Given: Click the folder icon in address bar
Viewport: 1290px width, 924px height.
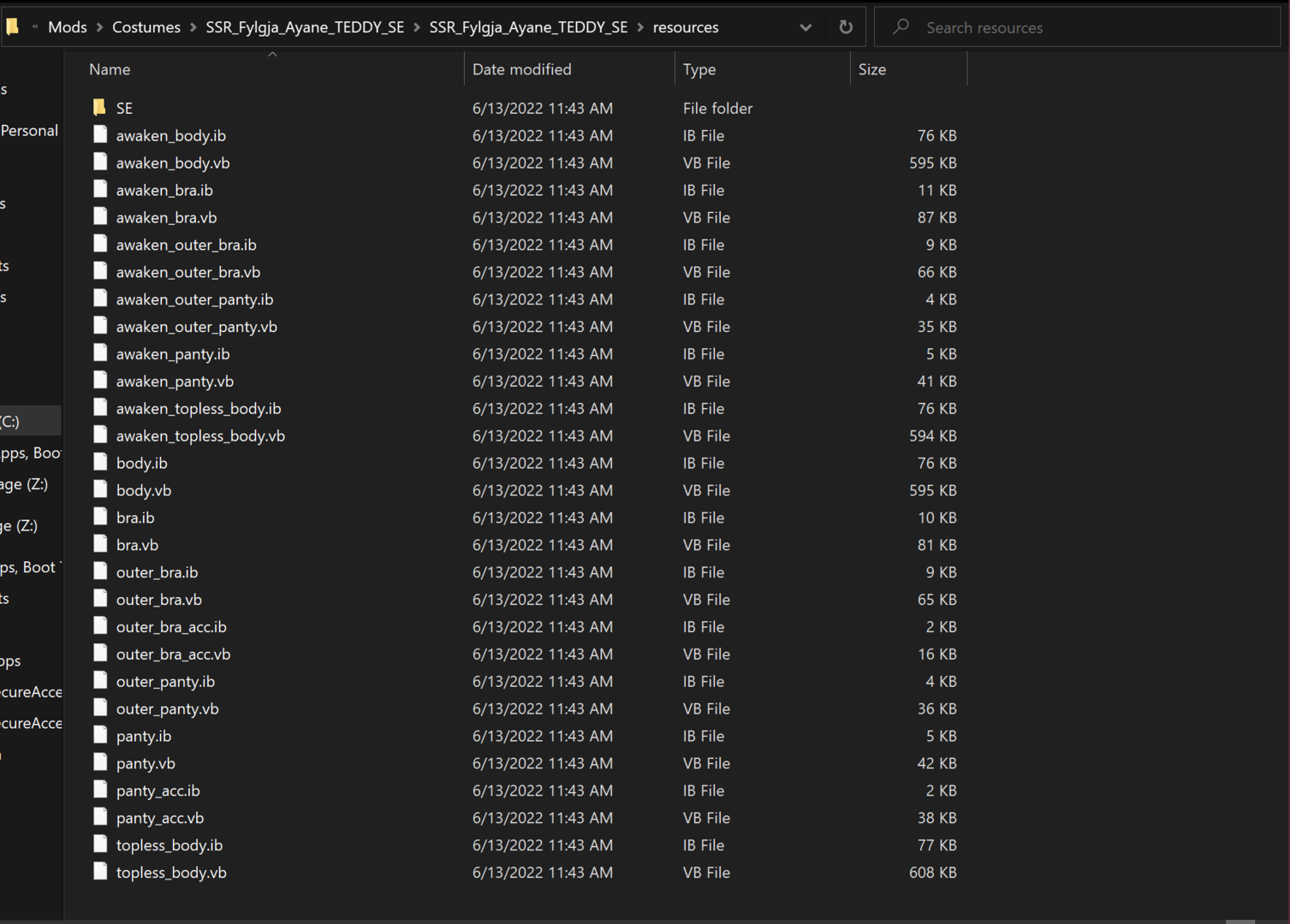Looking at the screenshot, I should pyautogui.click(x=12, y=27).
